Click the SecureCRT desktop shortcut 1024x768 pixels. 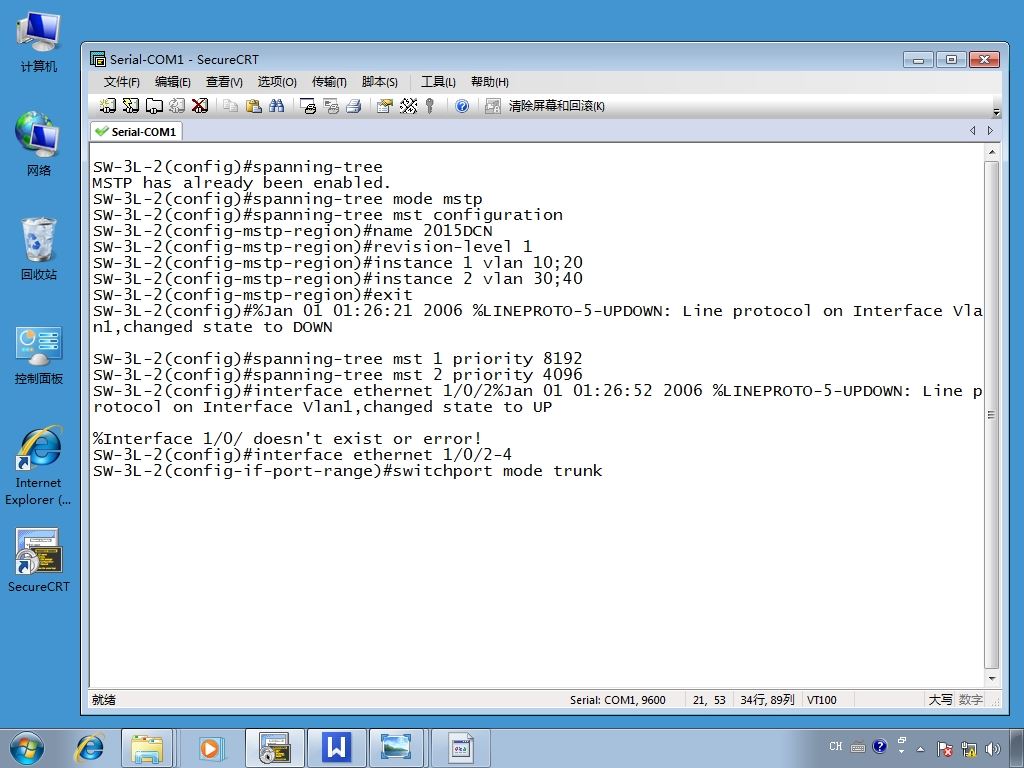[39, 559]
